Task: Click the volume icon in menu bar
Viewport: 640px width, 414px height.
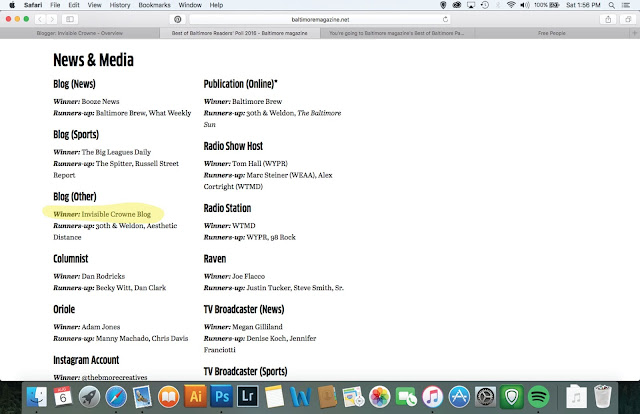Action: (524, 5)
